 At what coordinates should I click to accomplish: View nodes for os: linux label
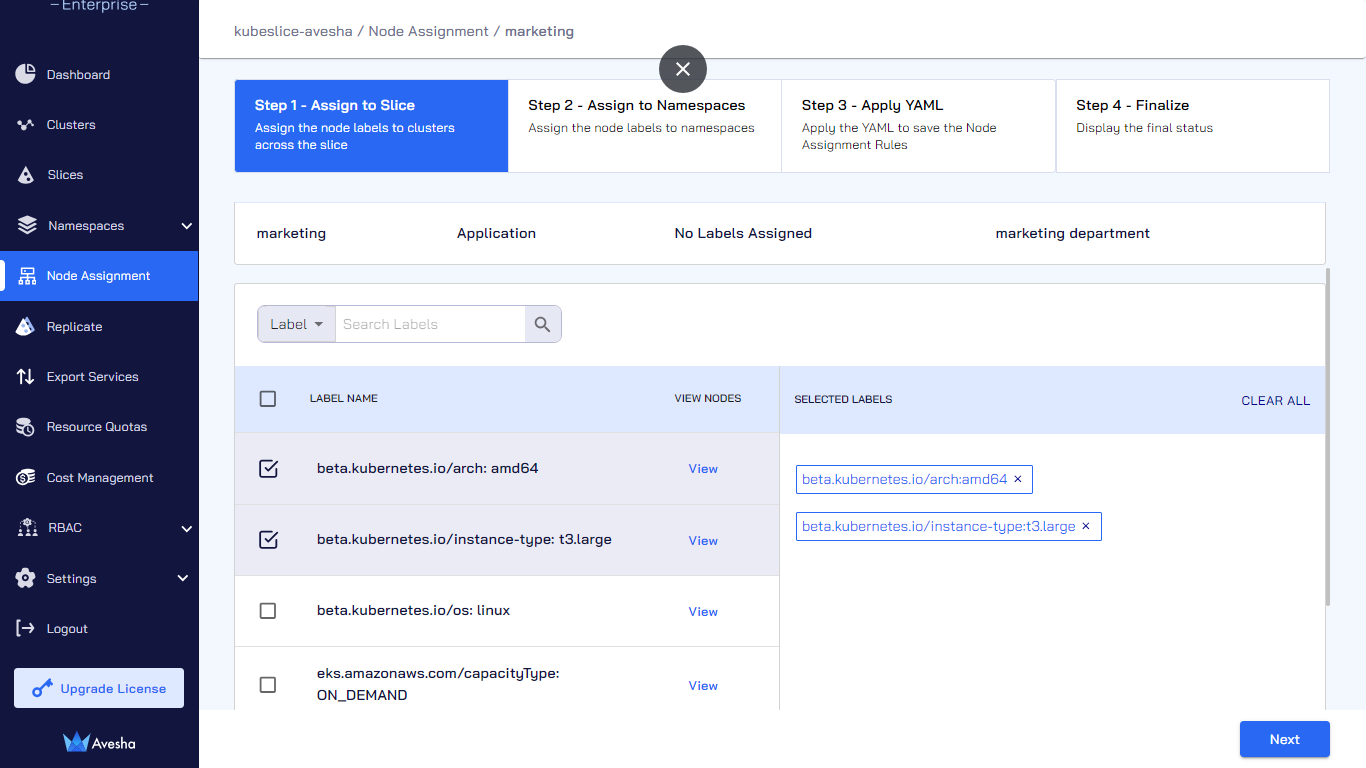703,611
